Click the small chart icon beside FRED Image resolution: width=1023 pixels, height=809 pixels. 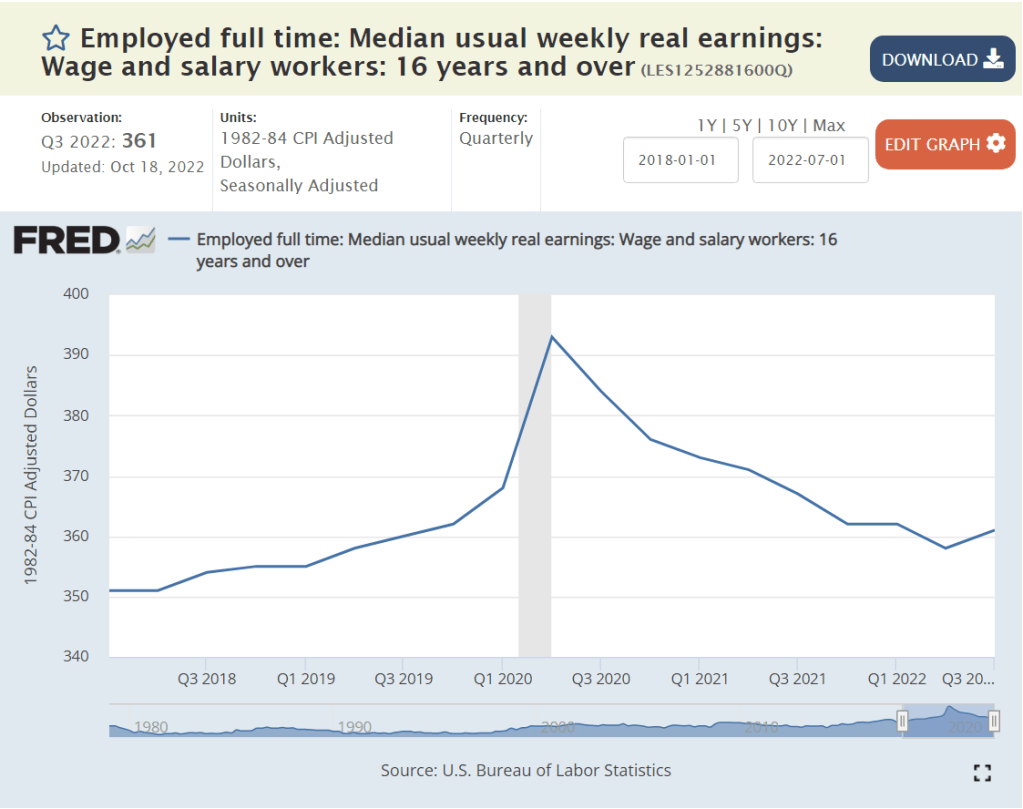[x=140, y=240]
